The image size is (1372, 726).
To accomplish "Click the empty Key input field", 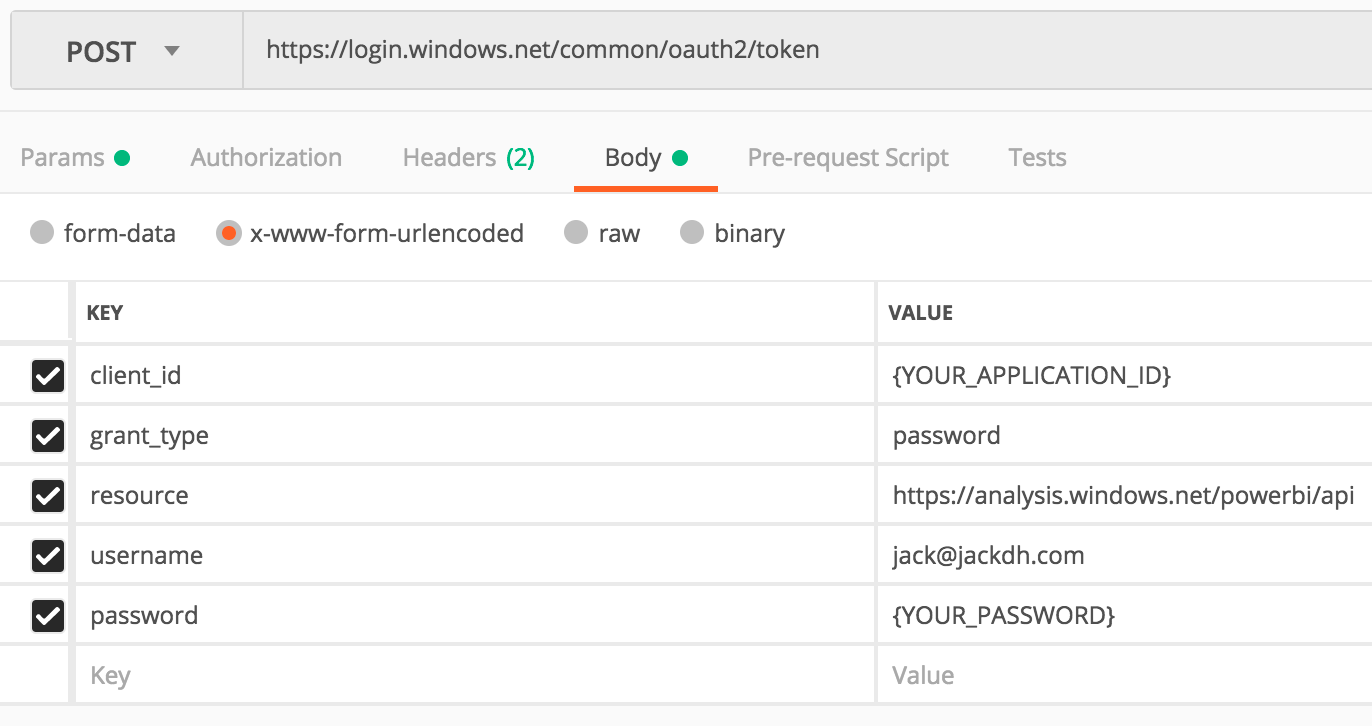I will (x=300, y=675).
